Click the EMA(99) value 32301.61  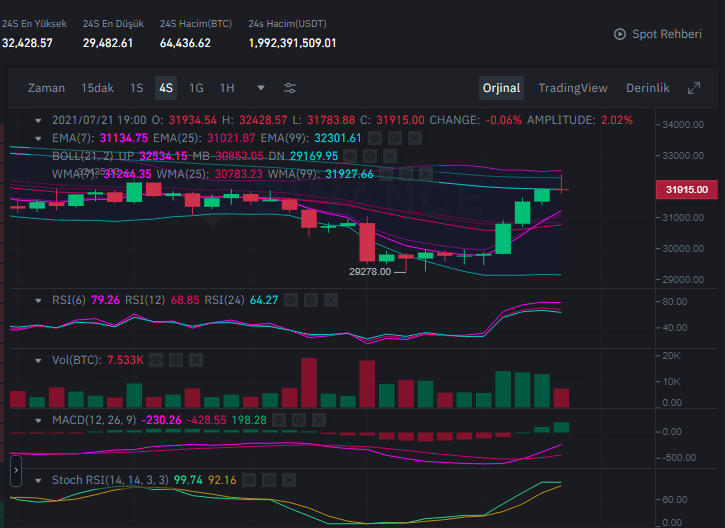coord(338,138)
